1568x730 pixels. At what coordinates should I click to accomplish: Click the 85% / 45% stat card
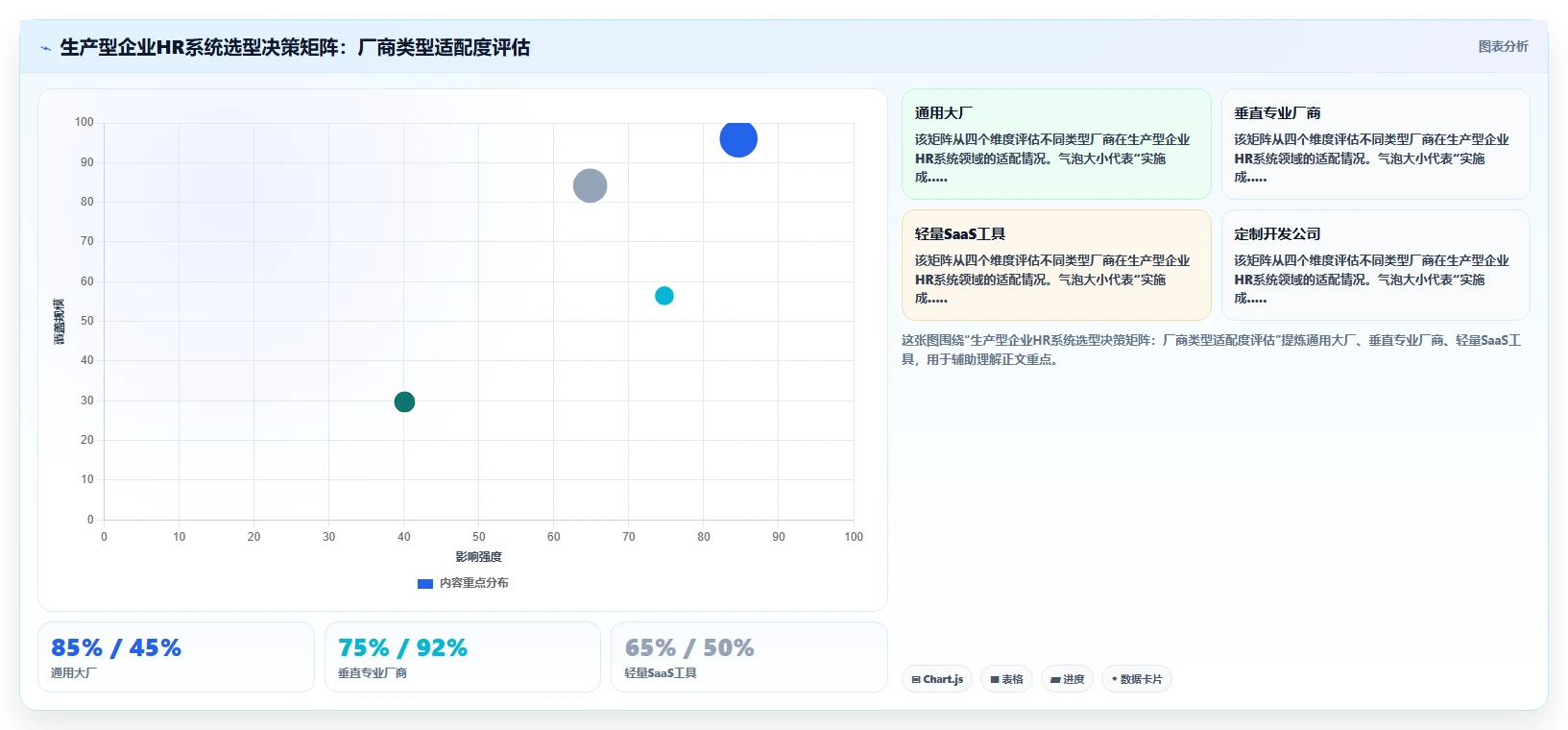pyautogui.click(x=176, y=657)
